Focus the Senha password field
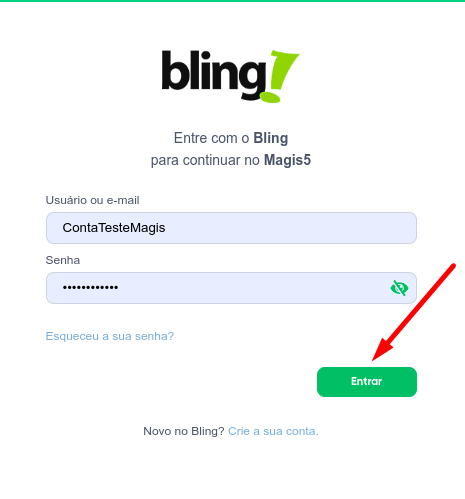 coord(231,288)
